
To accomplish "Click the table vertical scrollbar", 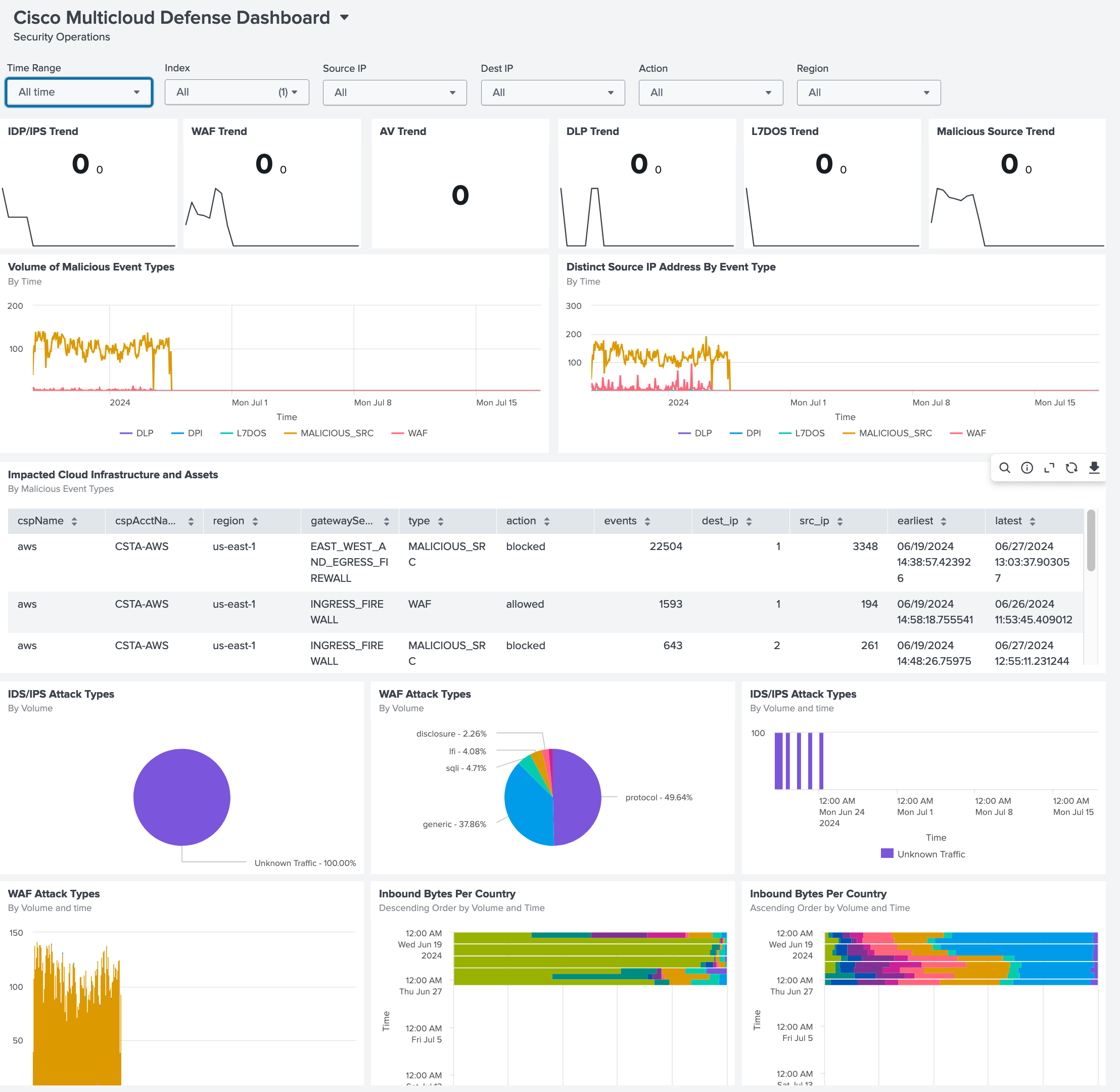I will click(1091, 540).
